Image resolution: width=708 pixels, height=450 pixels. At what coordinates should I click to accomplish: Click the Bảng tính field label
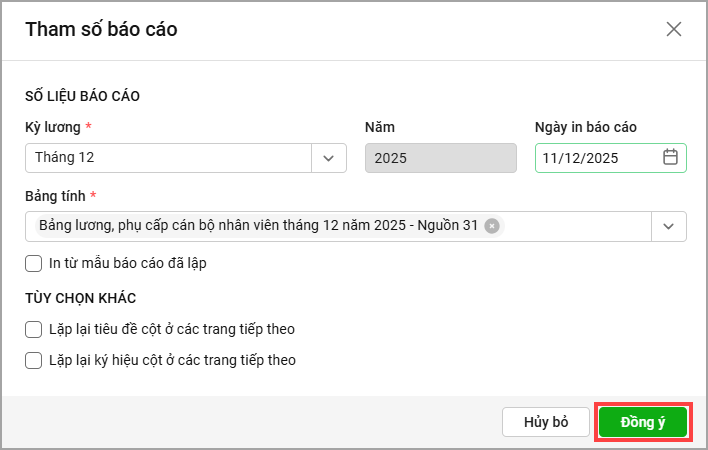pyautogui.click(x=54, y=196)
